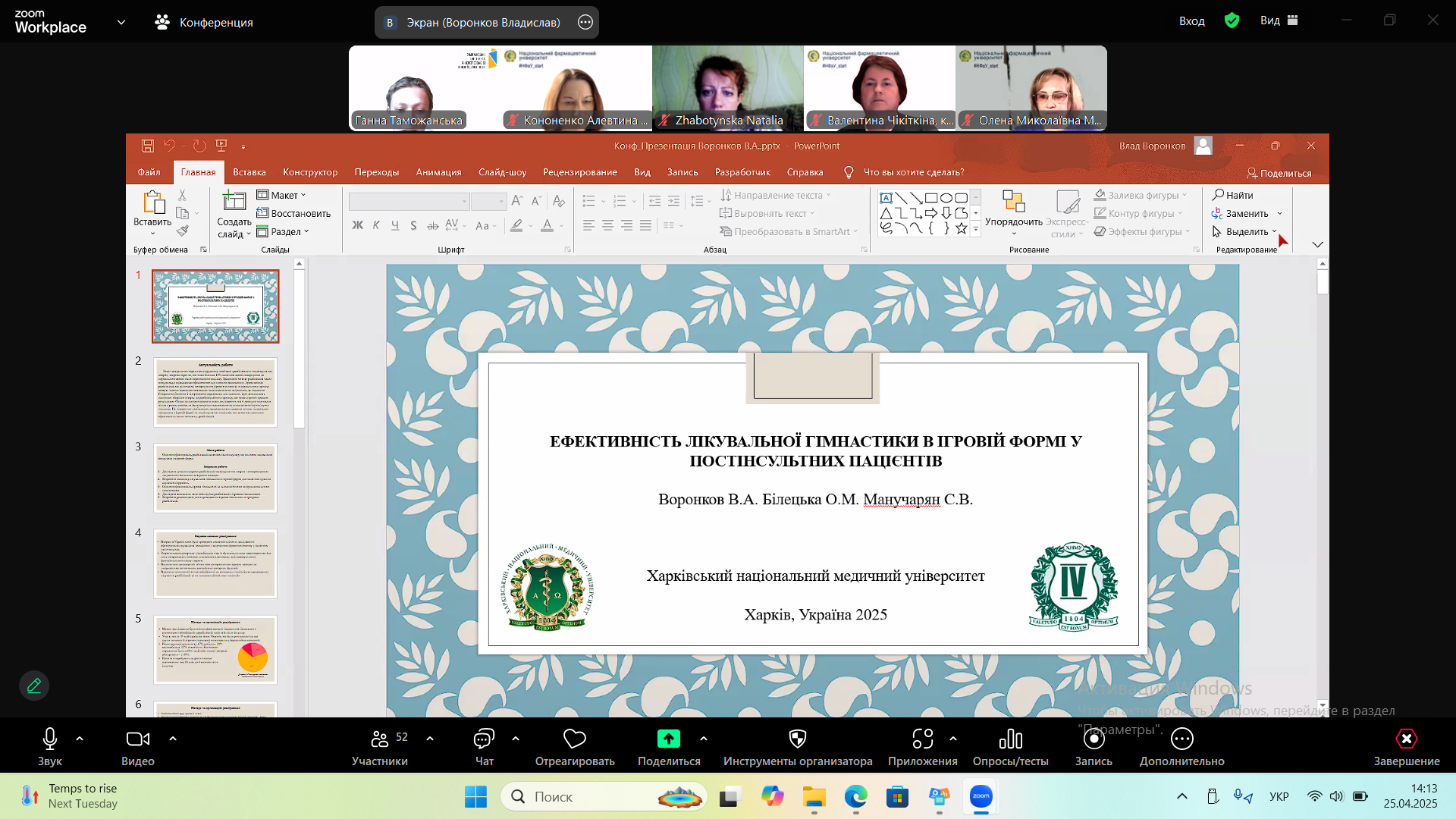Screen dimensions: 1456x819
Task: Select slide 3 thumbnail
Action: [215, 478]
